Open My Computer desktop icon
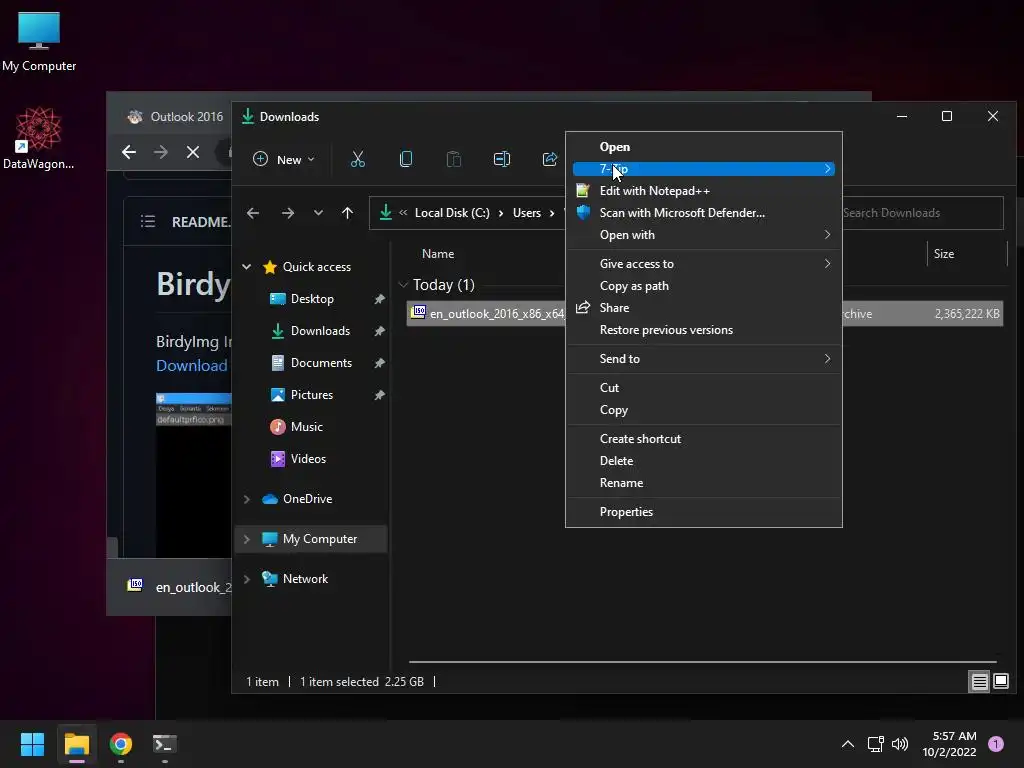The image size is (1024, 768). [x=39, y=40]
